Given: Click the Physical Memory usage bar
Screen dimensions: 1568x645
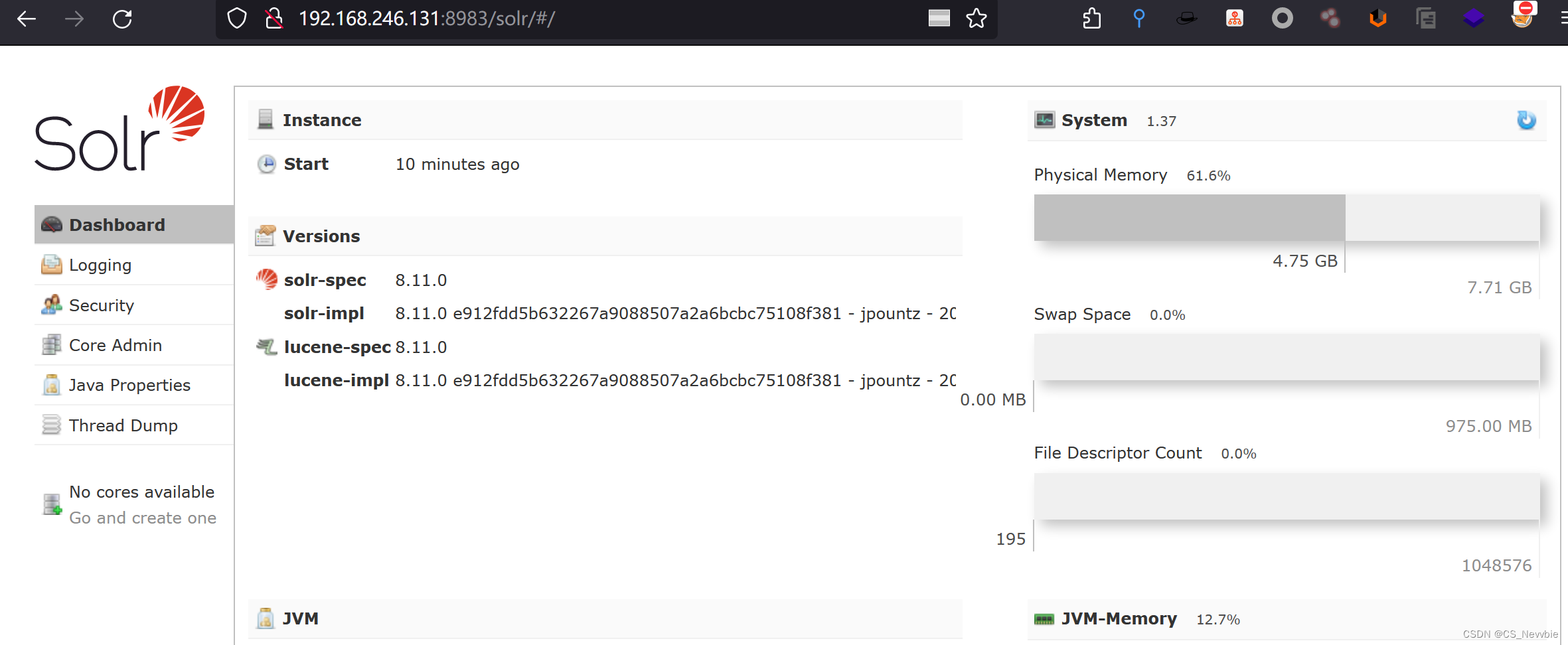Looking at the screenshot, I should tap(1287, 218).
